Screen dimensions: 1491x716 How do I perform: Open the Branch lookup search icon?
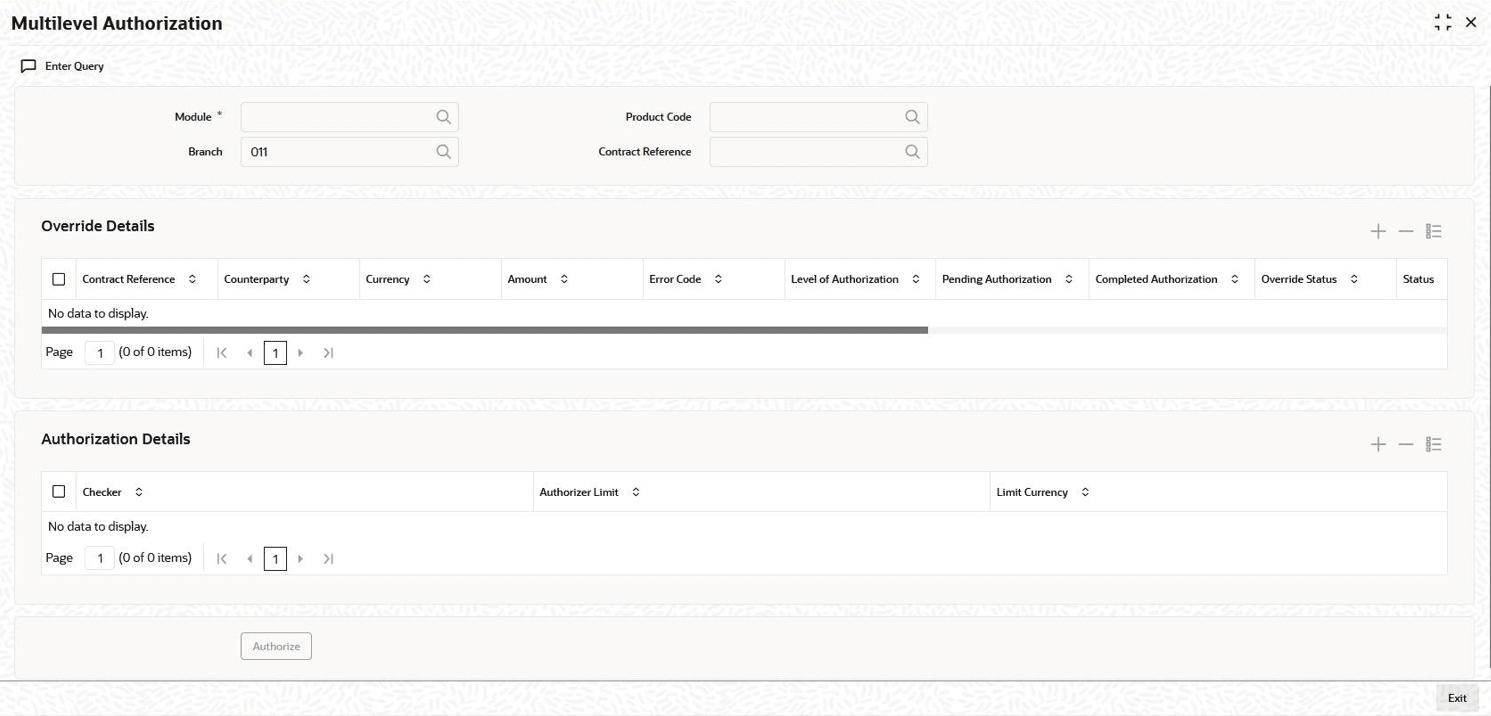(444, 152)
